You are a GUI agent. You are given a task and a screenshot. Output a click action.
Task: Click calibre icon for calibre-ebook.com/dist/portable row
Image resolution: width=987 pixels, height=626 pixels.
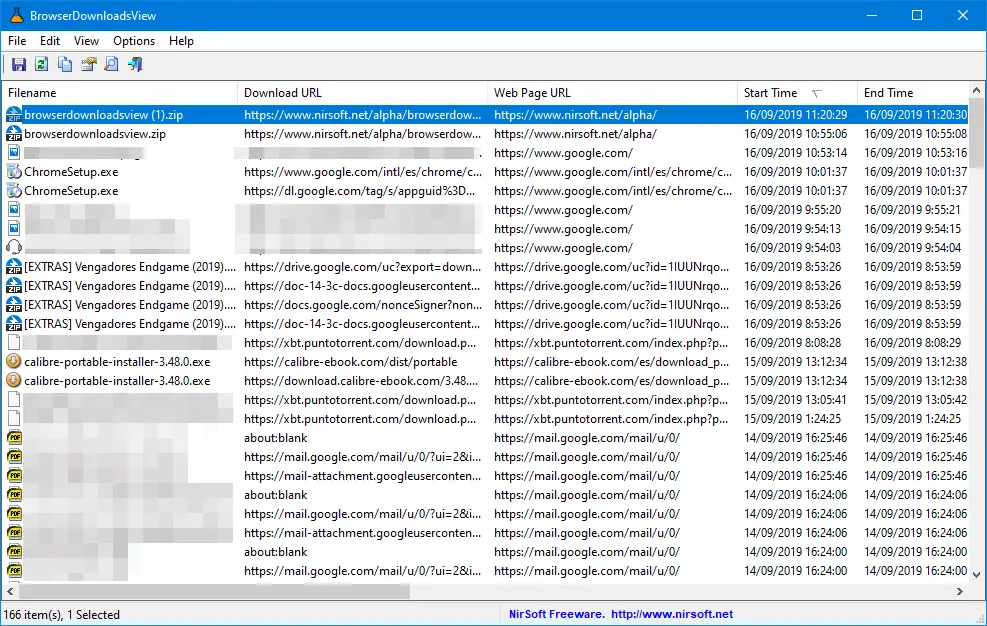[x=14, y=361]
